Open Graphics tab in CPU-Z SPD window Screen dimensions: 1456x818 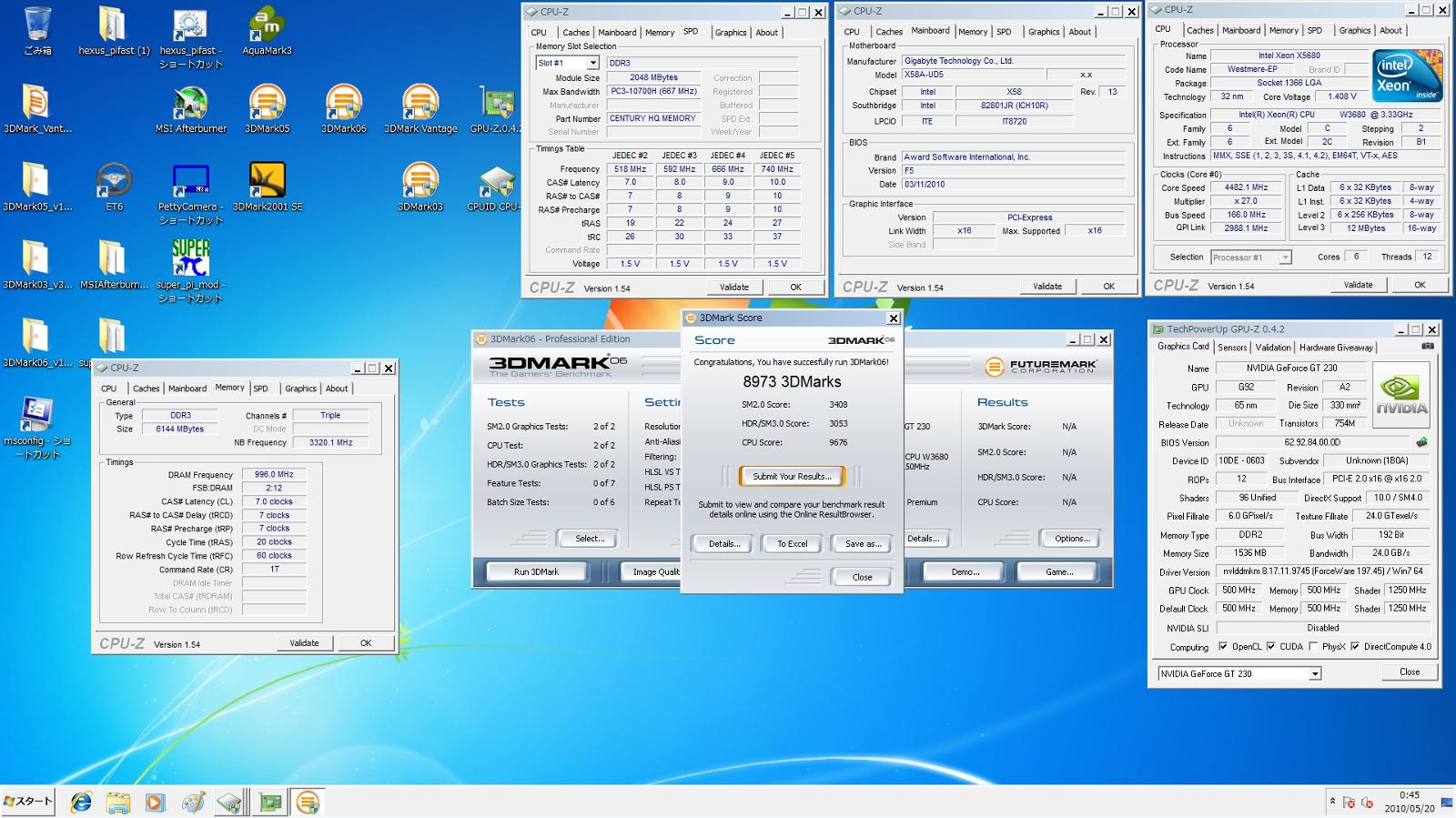tap(730, 33)
